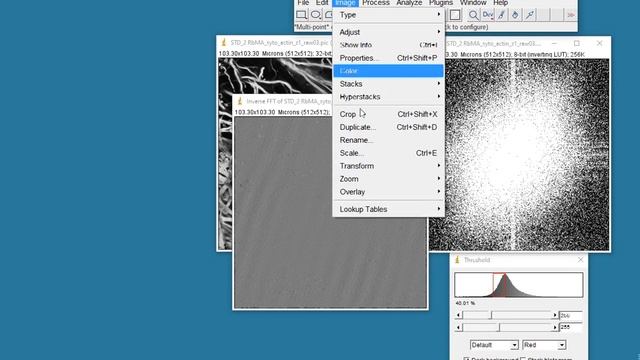640x360 pixels.
Task: Click right arrow of lower threshold slider
Action: (555, 327)
